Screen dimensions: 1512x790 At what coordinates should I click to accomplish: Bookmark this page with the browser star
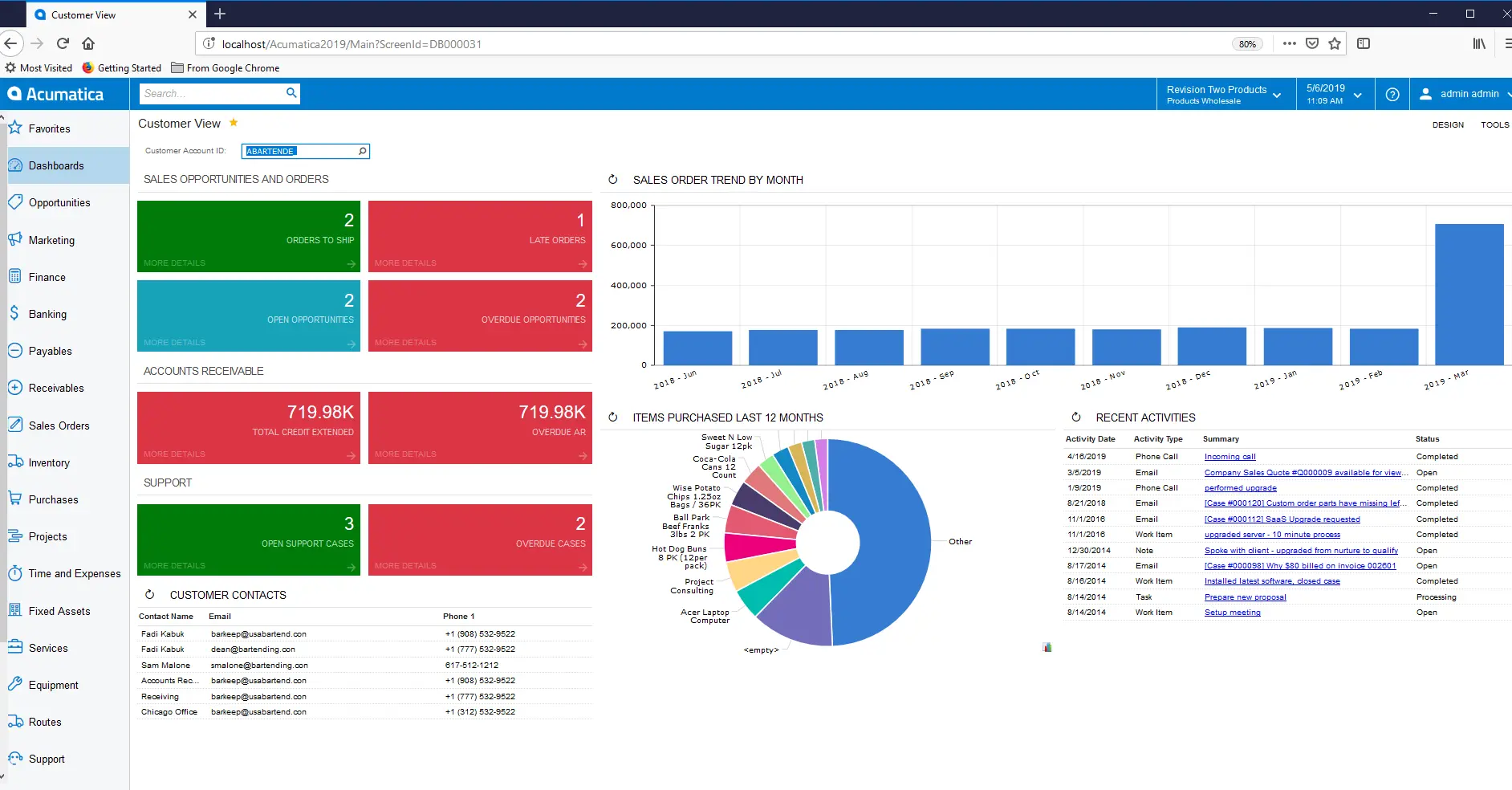coord(1335,44)
